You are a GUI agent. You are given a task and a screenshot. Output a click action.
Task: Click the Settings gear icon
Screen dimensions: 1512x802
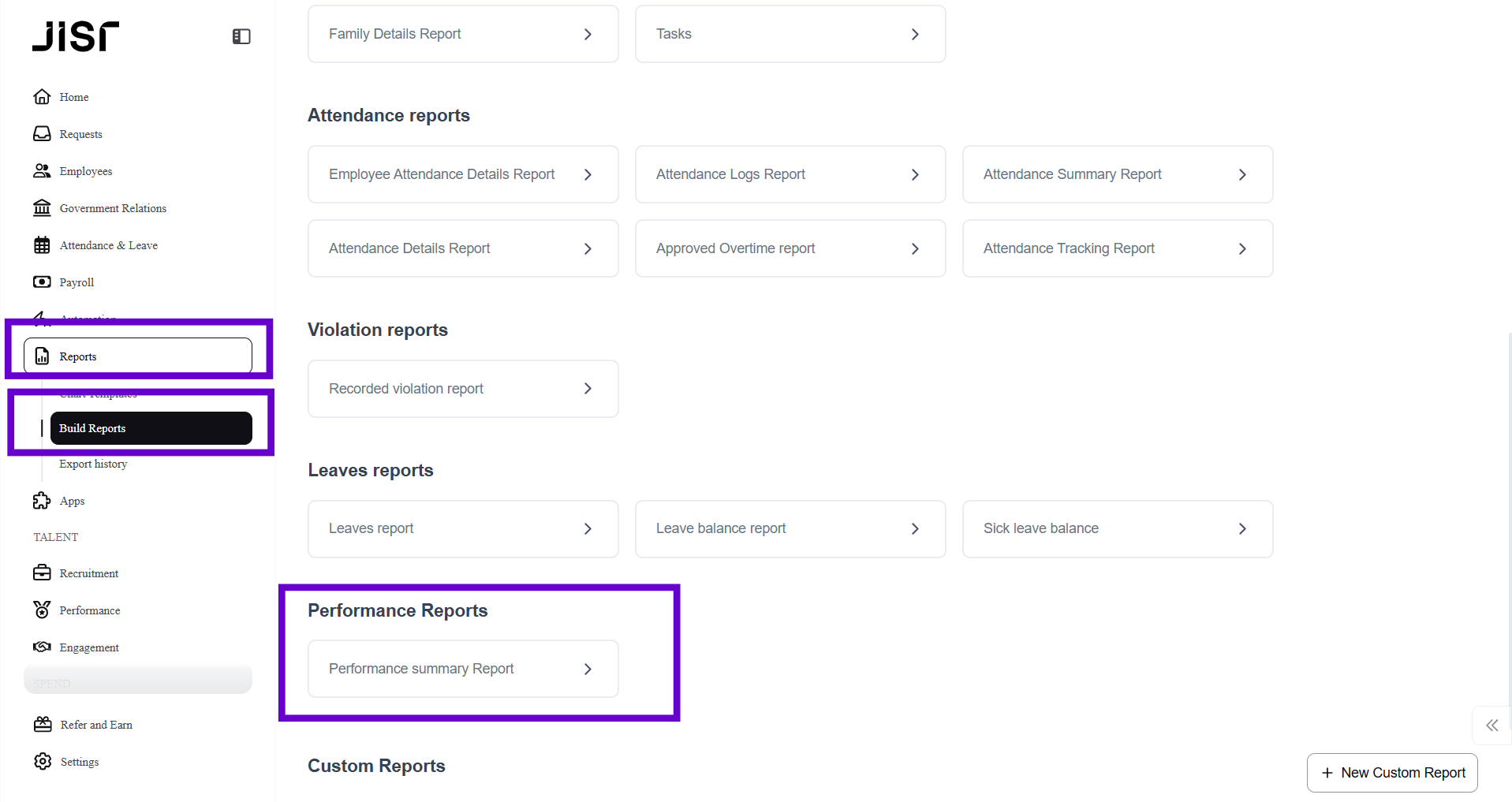pyautogui.click(x=43, y=762)
